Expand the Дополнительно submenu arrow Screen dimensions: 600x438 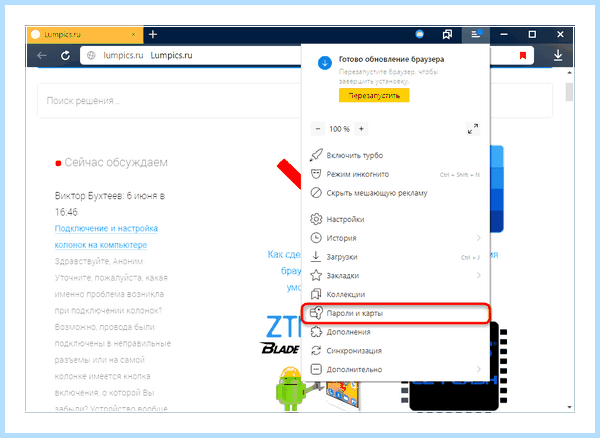click(478, 369)
